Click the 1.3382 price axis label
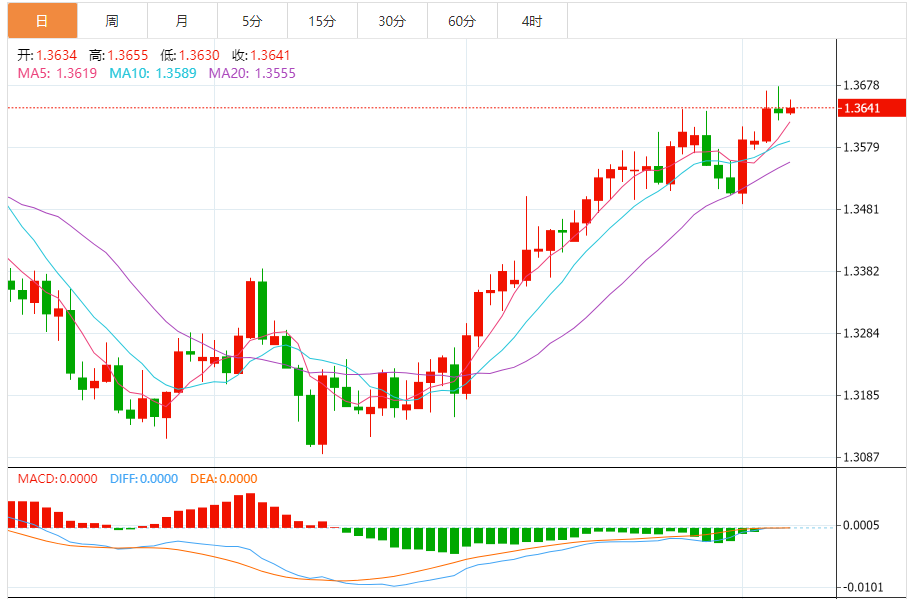The height and width of the screenshot is (599, 914). click(861, 272)
